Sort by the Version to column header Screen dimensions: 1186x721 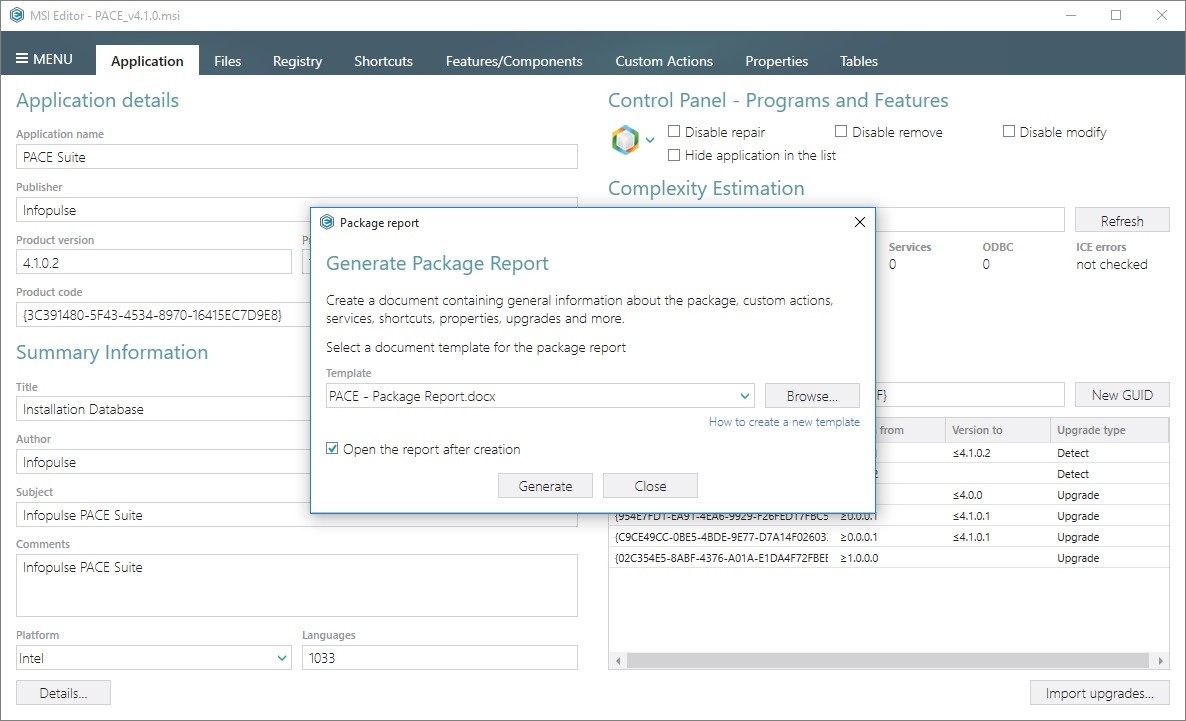click(x=998, y=430)
